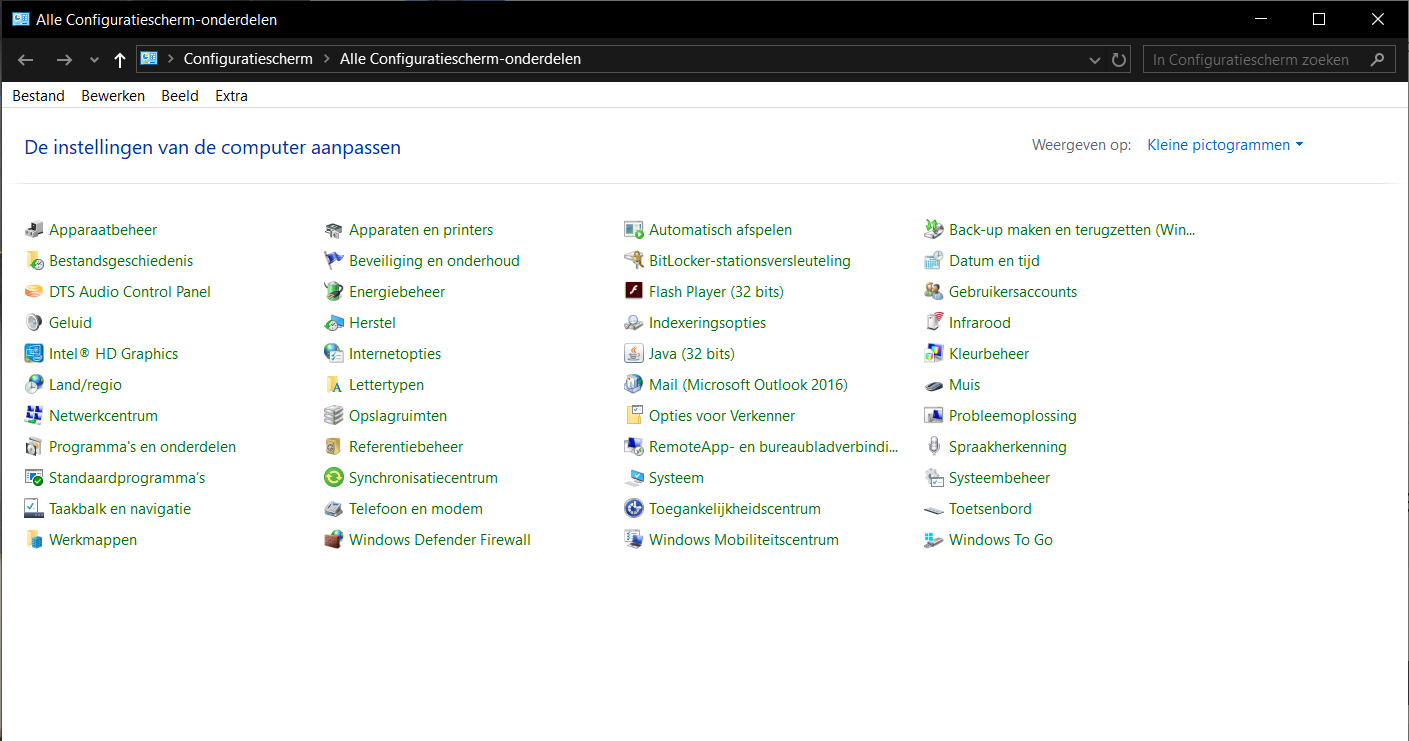Screen dimensions: 1409x741
Task: Open the Netwerkcentrum icon
Action: point(34,416)
